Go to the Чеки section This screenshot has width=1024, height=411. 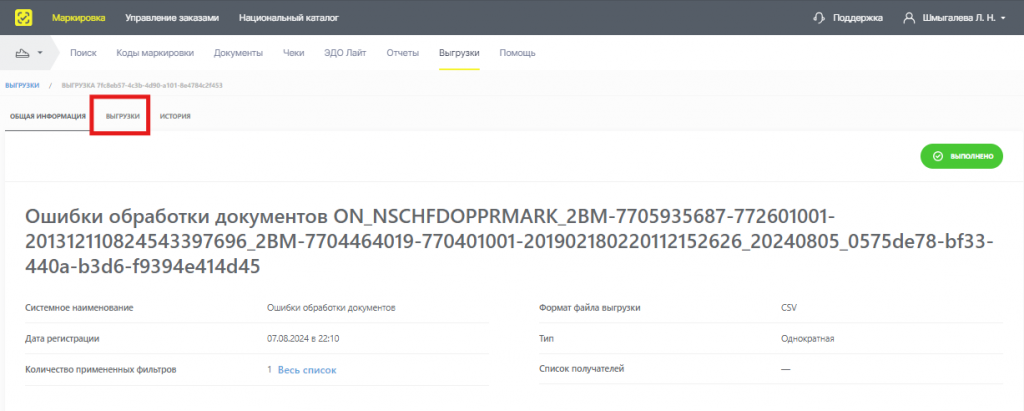[x=293, y=53]
